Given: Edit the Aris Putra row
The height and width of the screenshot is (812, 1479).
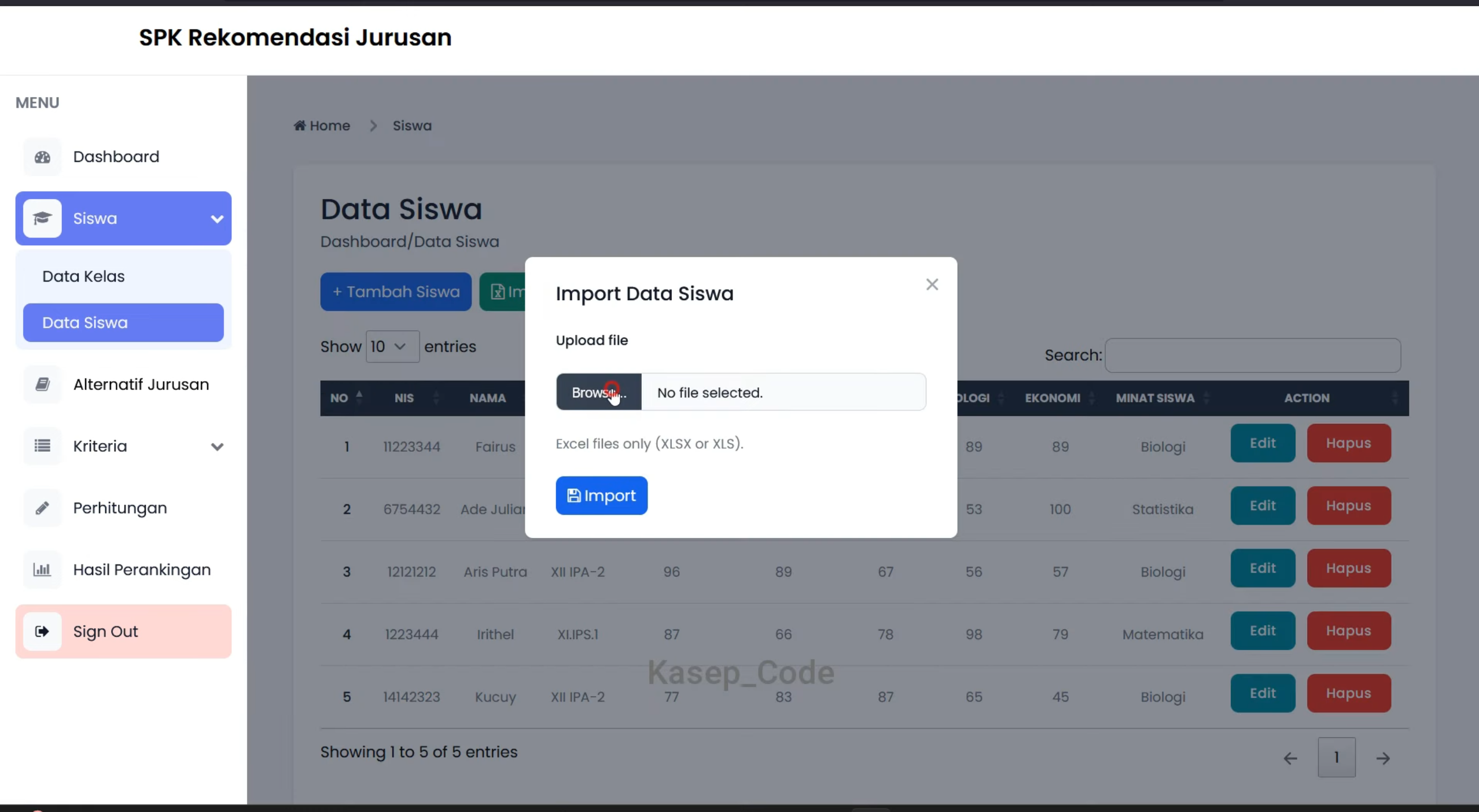Looking at the screenshot, I should coord(1263,568).
